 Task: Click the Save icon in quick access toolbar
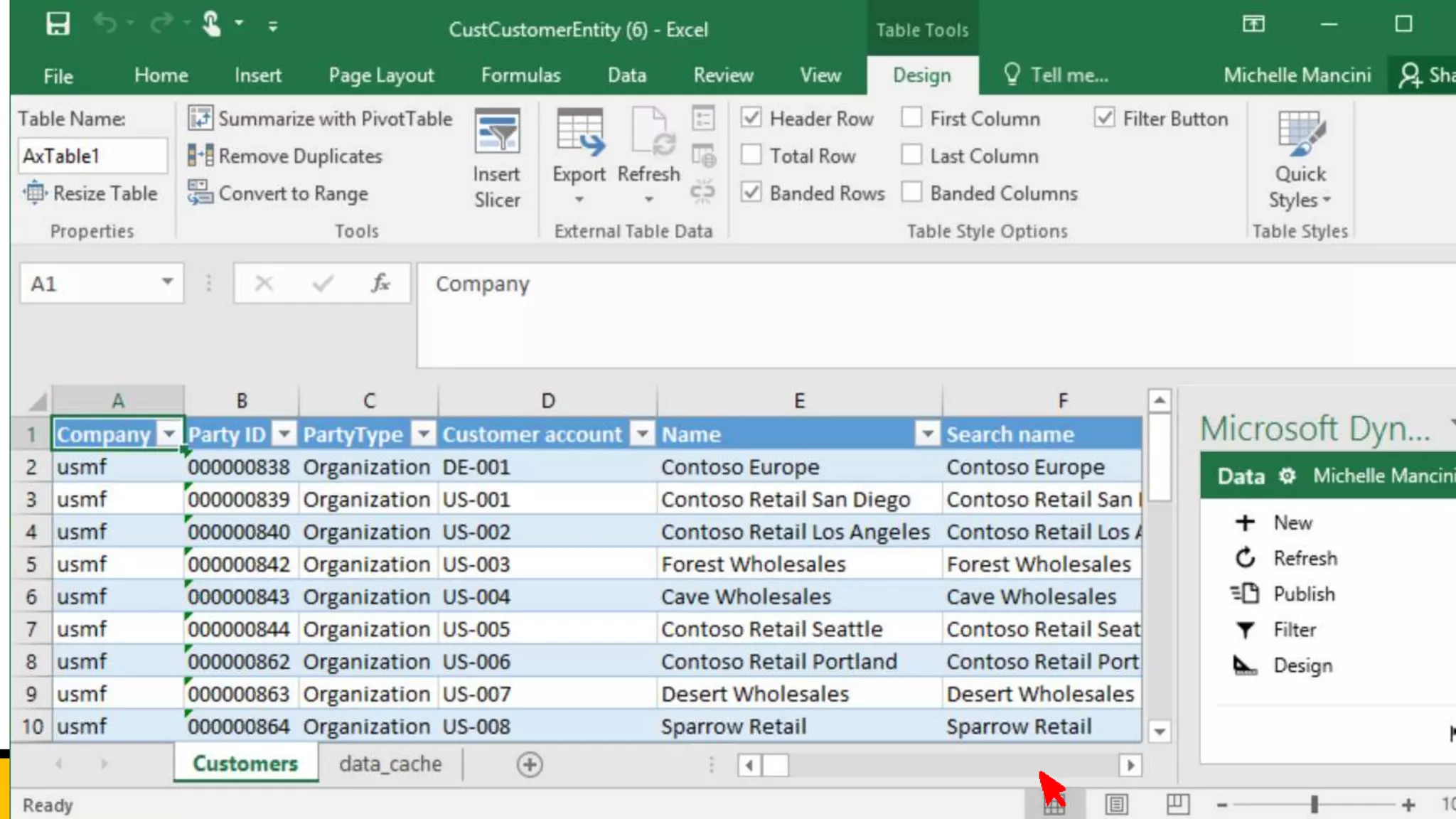(58, 25)
